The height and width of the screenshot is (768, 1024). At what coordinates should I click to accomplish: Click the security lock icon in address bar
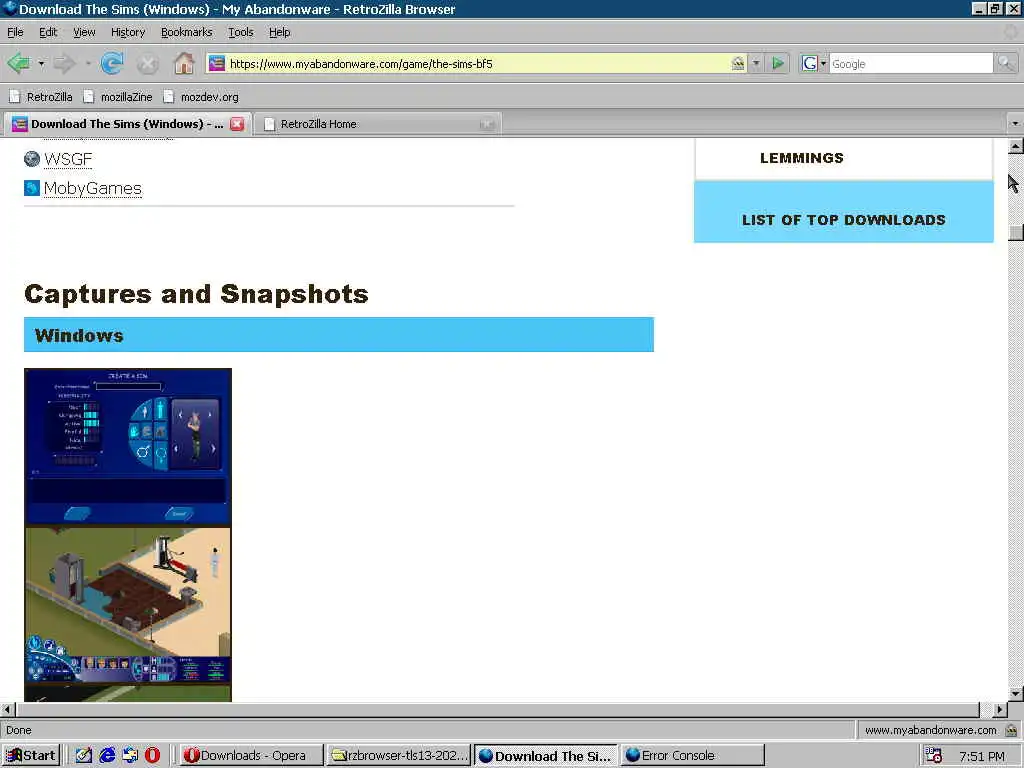pos(738,63)
